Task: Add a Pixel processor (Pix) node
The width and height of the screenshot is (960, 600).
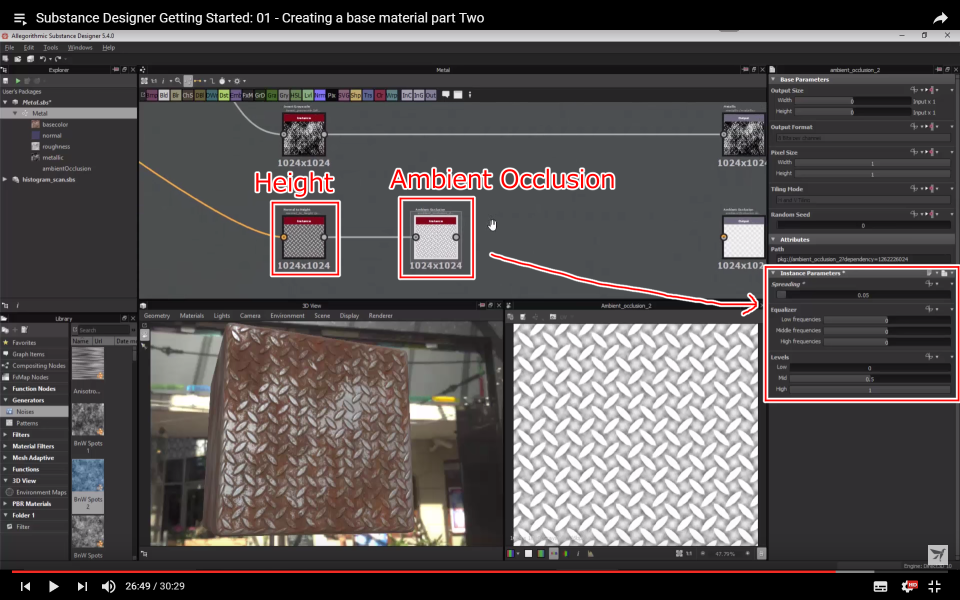Action: (x=332, y=95)
